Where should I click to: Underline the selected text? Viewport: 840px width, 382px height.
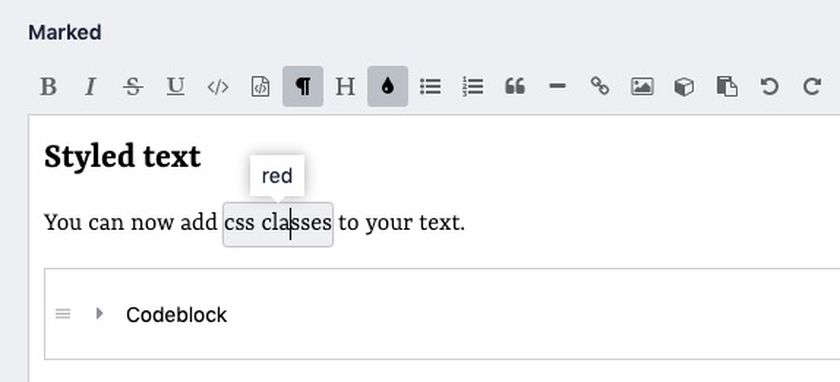point(175,86)
